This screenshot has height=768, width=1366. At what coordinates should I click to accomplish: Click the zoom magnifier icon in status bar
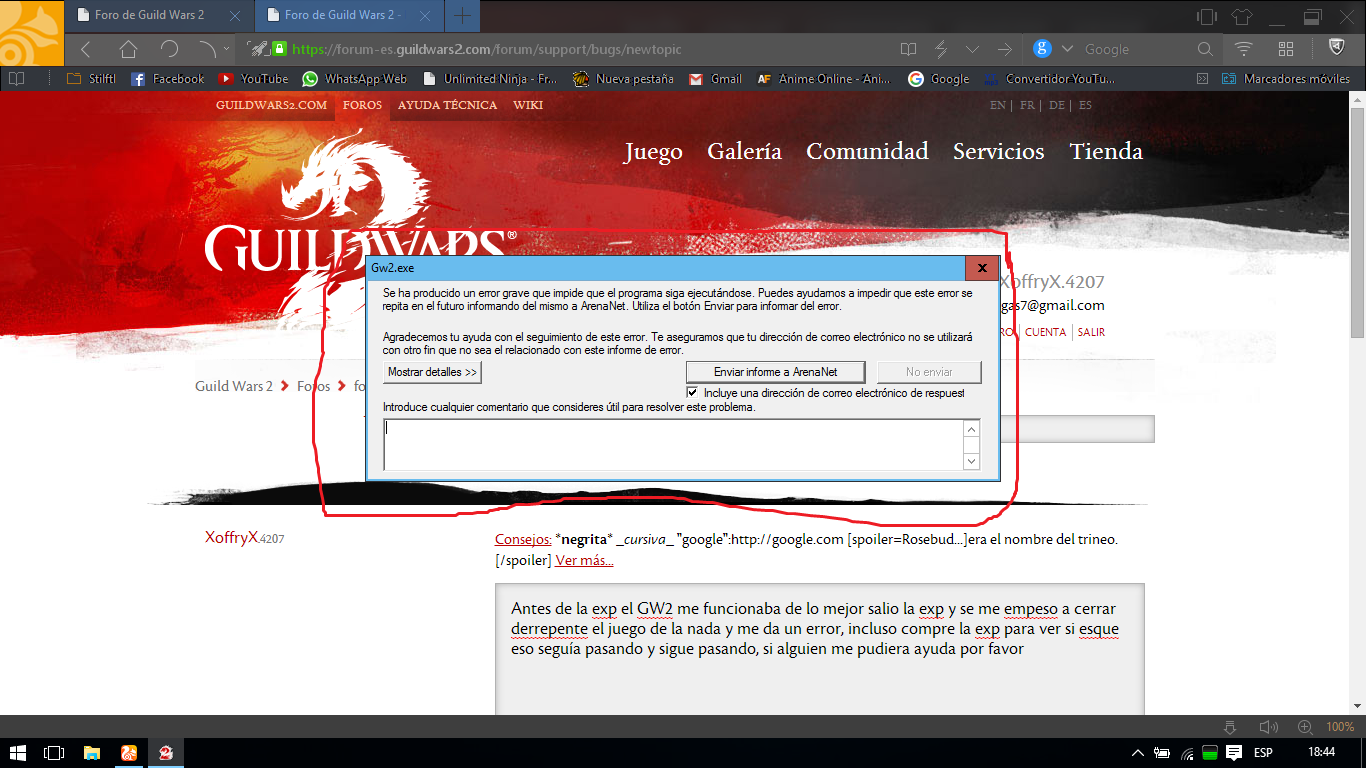point(1305,727)
